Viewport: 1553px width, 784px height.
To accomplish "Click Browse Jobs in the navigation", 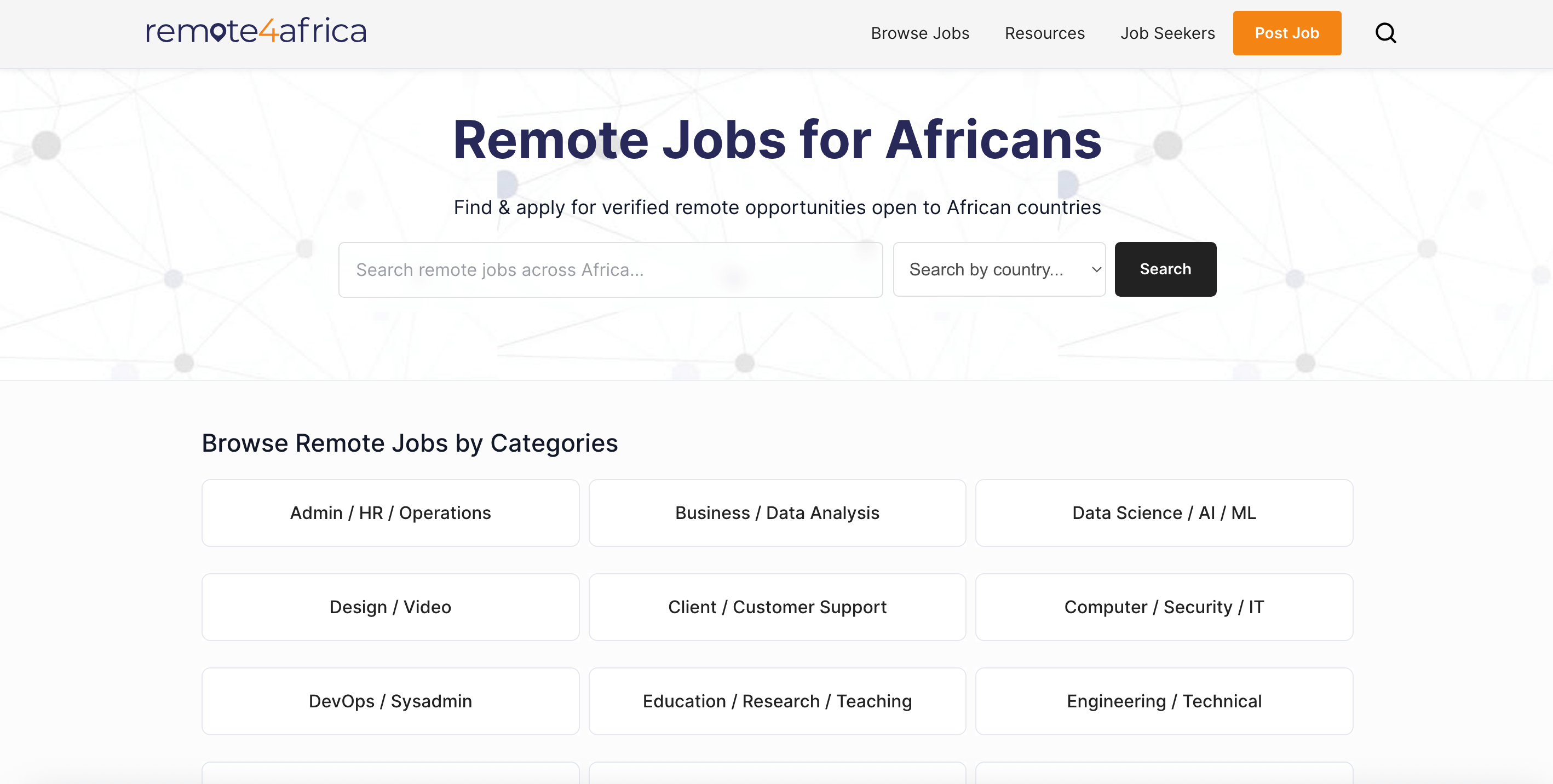I will click(x=919, y=33).
